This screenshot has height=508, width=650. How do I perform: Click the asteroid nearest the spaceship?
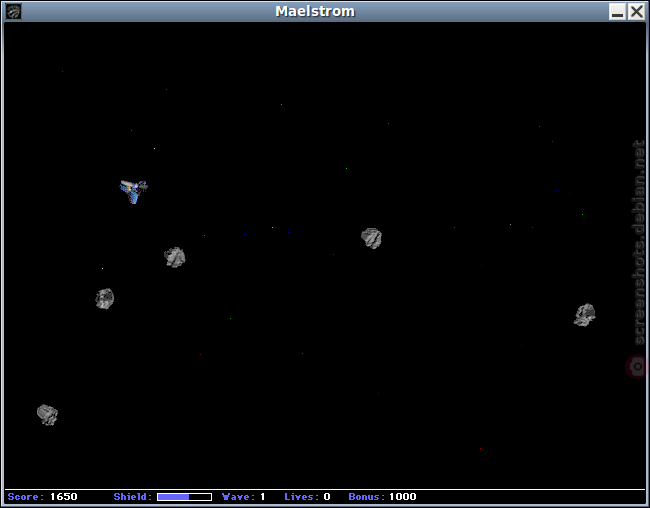click(x=175, y=257)
